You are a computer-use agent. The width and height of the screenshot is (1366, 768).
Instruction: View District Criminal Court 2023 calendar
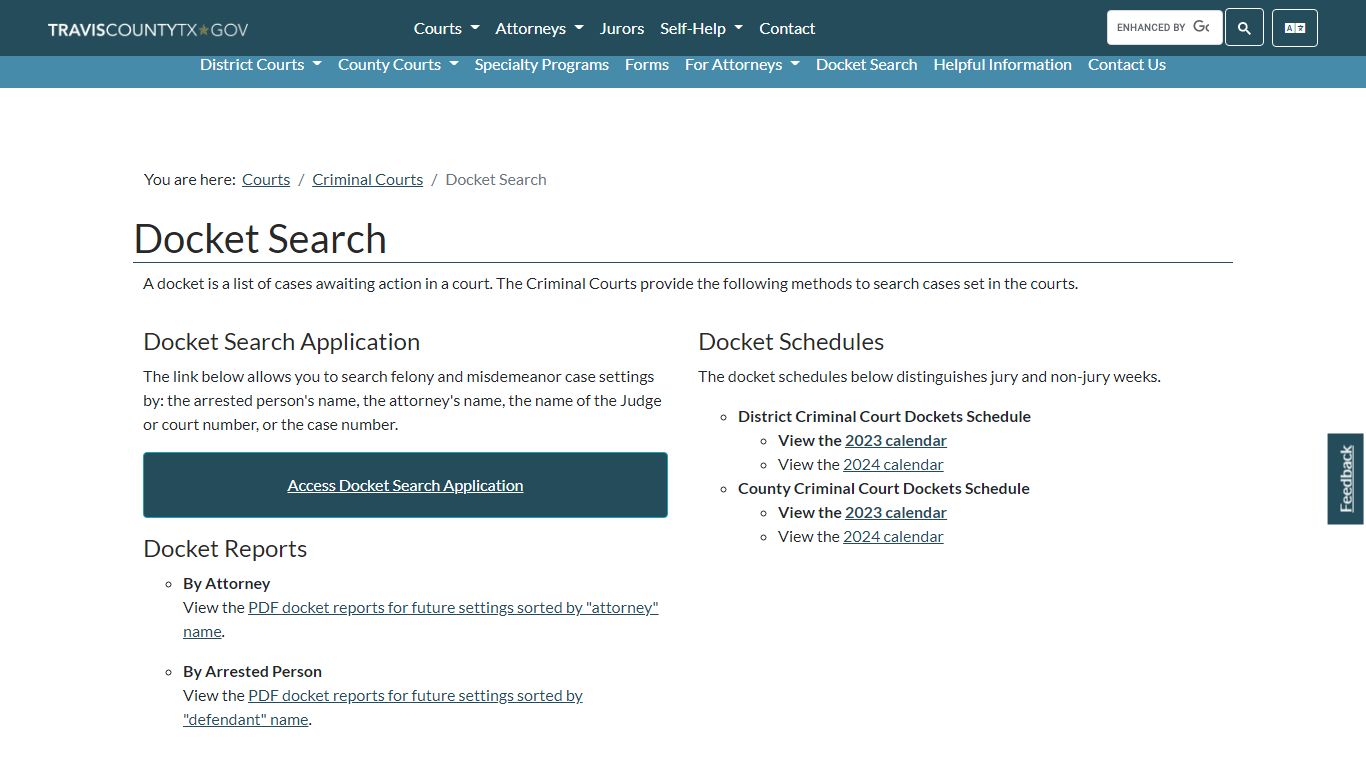click(896, 440)
